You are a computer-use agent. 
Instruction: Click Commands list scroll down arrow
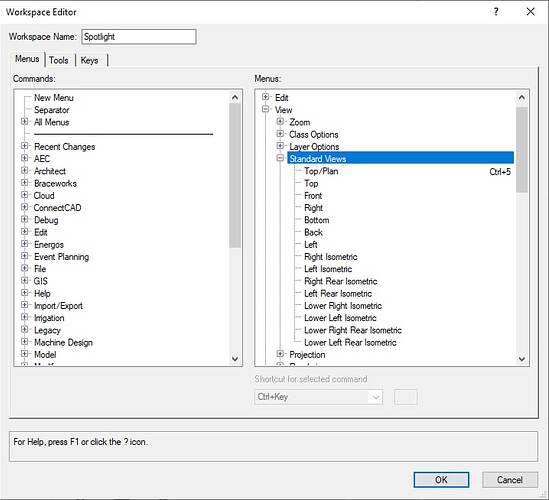(x=235, y=359)
